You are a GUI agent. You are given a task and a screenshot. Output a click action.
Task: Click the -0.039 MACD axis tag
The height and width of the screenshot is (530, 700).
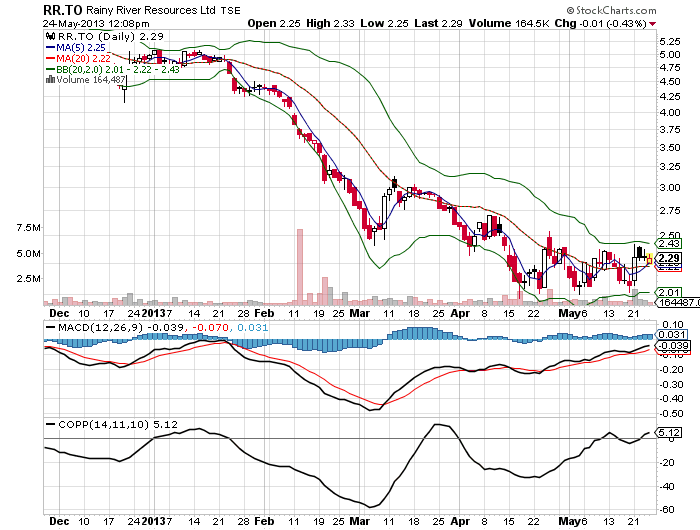pos(672,345)
